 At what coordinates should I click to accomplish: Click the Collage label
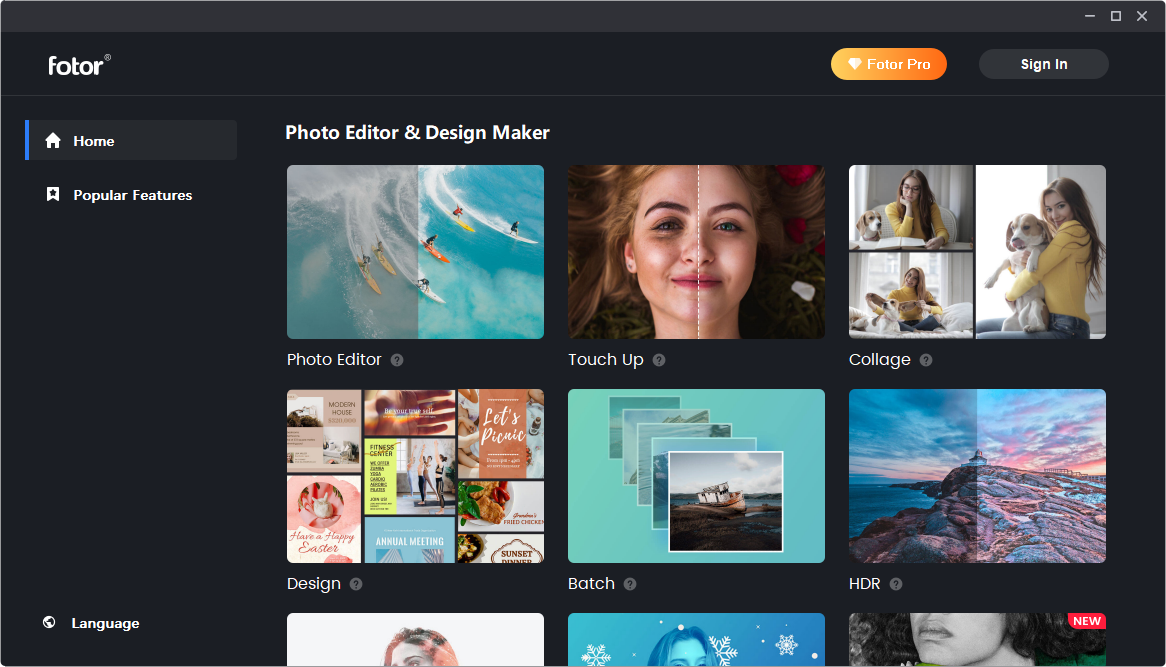pyautogui.click(x=879, y=360)
